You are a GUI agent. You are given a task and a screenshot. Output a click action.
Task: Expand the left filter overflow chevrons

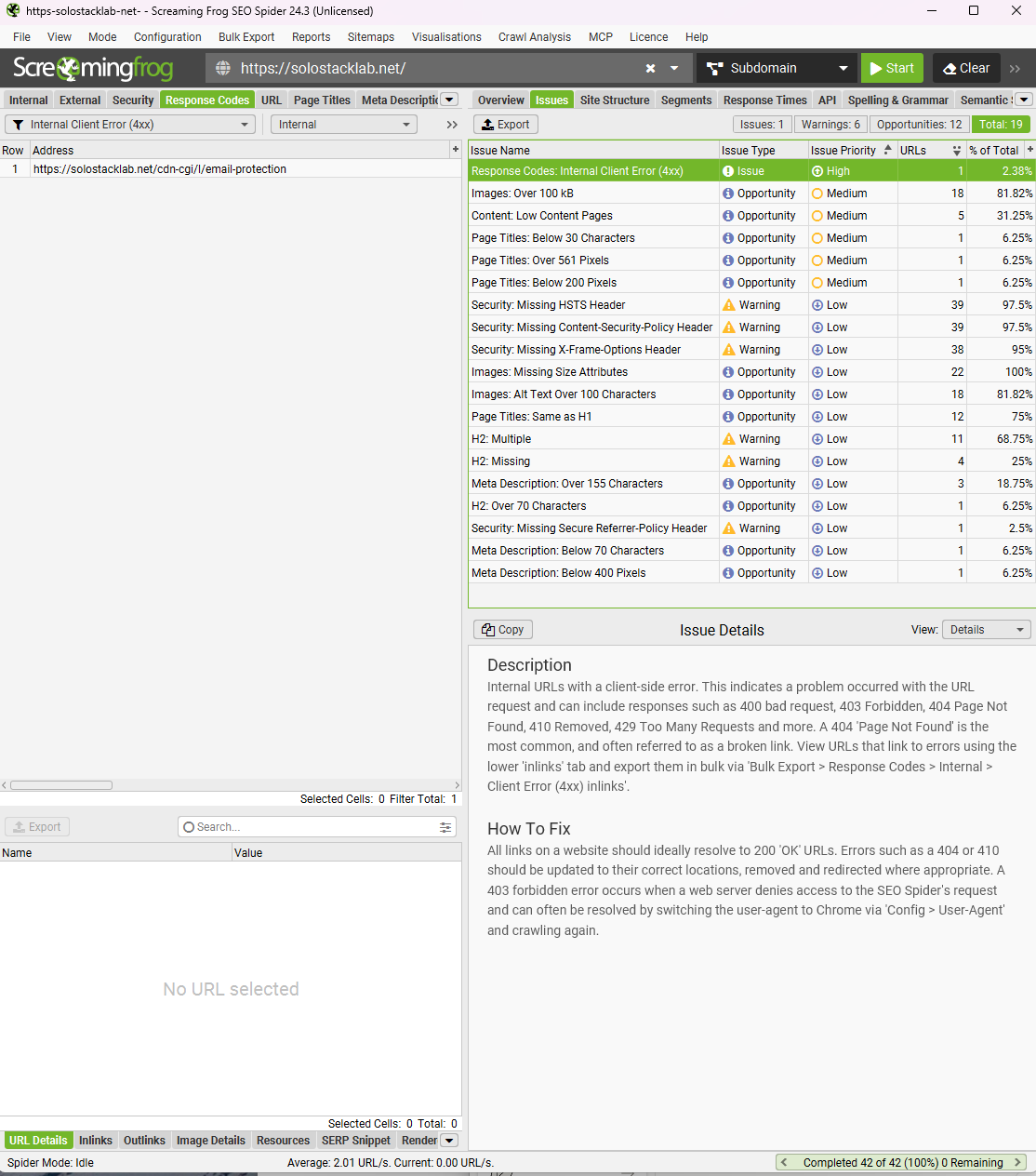pos(452,125)
